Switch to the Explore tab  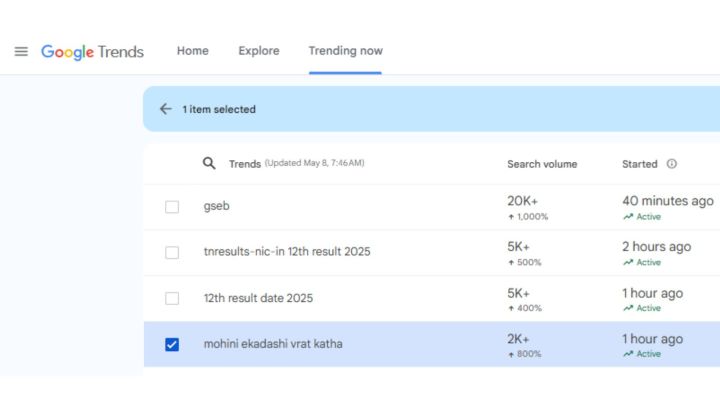click(x=258, y=51)
